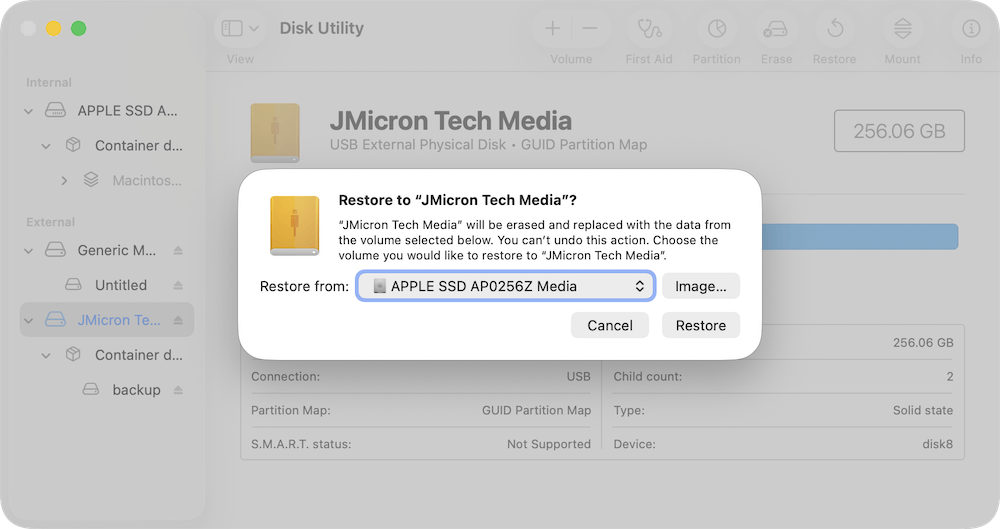Open the View options chevron menu

[x=254, y=28]
